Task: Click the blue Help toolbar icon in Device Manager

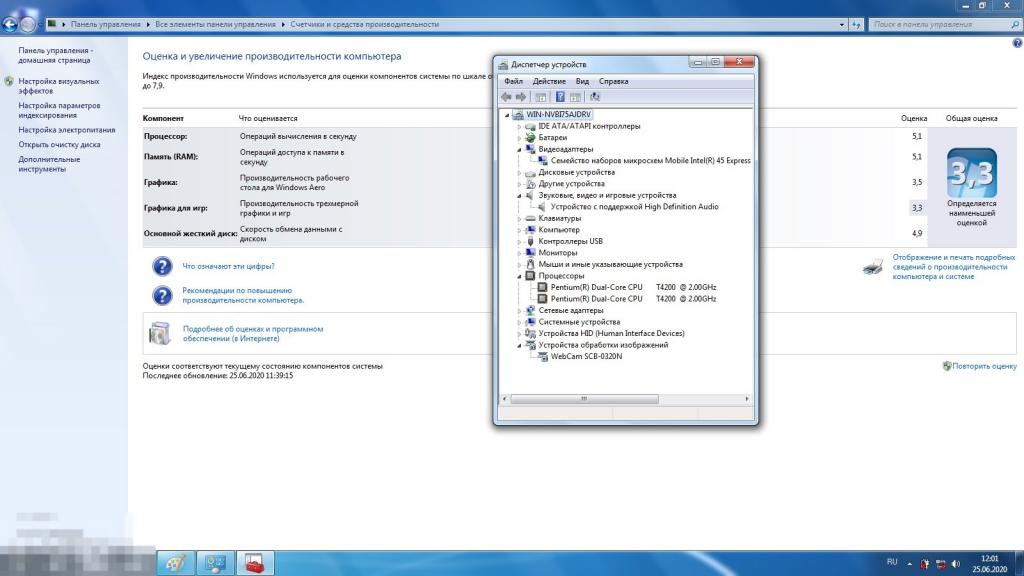Action: click(x=560, y=97)
